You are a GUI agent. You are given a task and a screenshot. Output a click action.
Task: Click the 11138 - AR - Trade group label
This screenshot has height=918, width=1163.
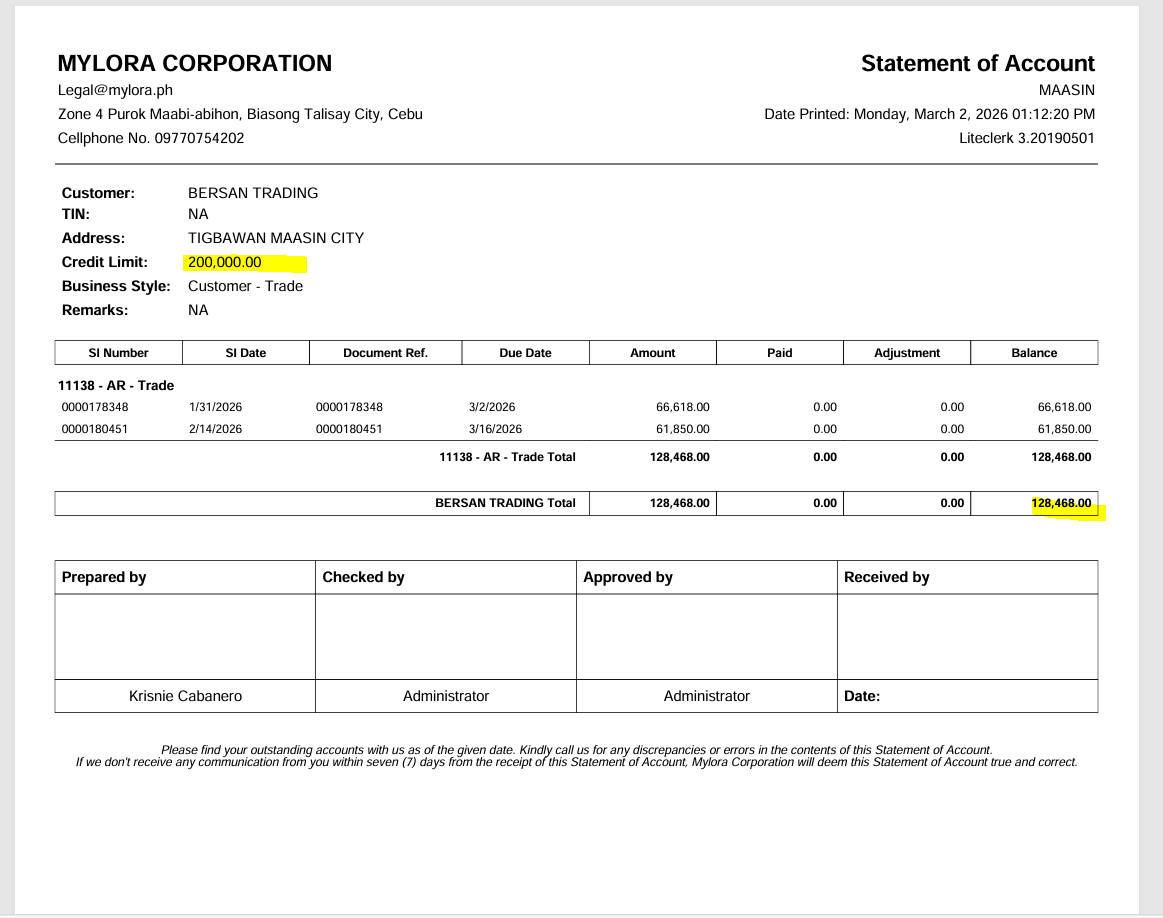pos(116,385)
